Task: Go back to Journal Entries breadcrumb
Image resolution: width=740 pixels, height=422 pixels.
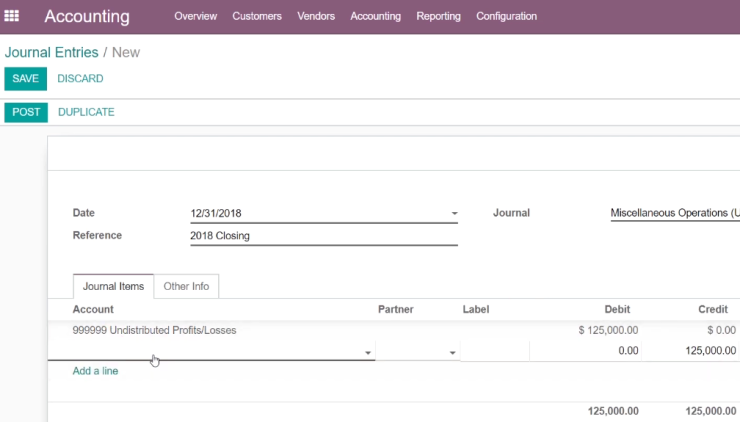Action: [x=51, y=52]
